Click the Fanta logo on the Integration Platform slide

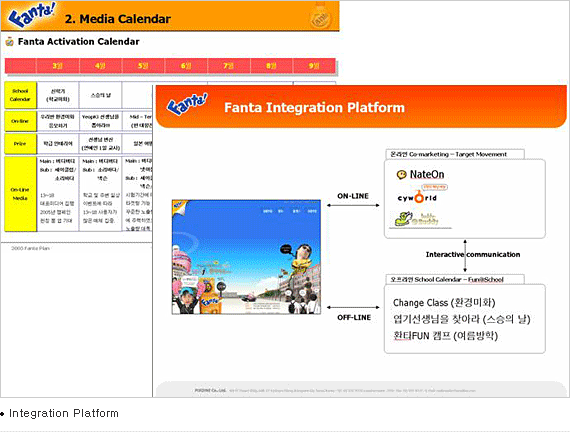click(187, 104)
